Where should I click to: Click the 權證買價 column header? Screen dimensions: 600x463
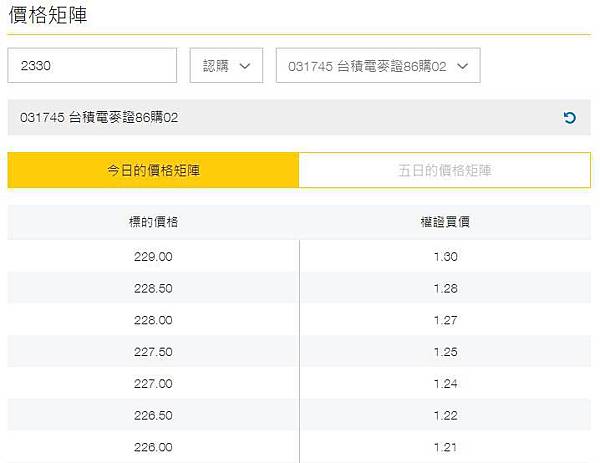pos(445,222)
